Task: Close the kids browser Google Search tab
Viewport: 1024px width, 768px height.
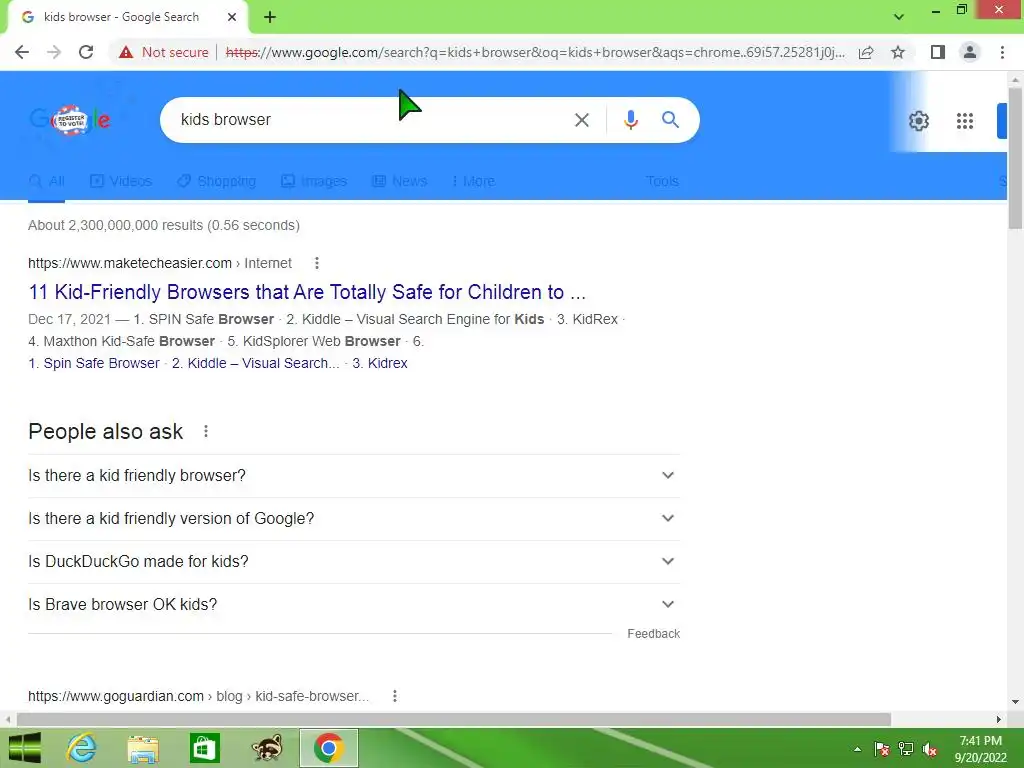Action: tap(232, 17)
